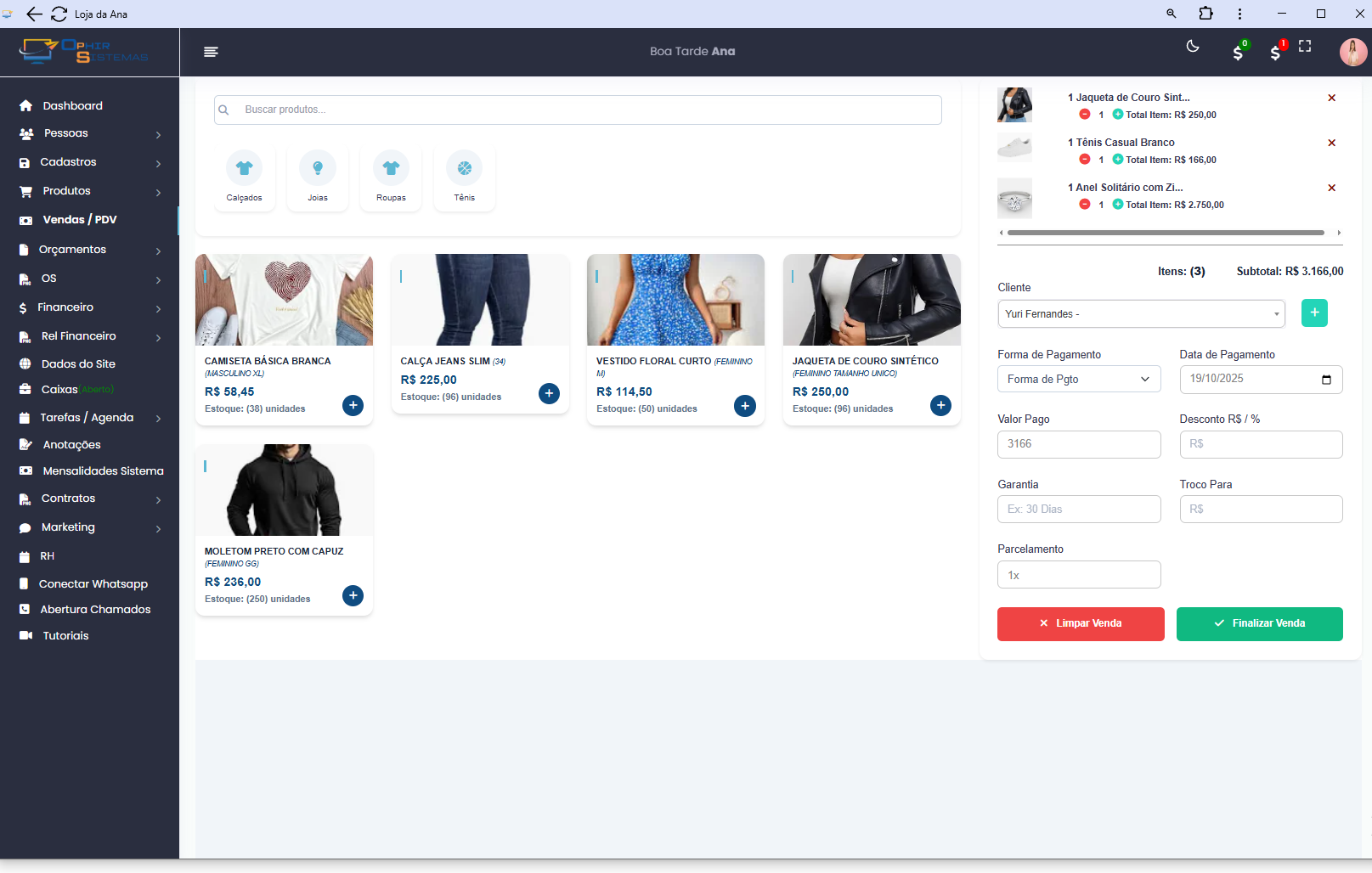Decrease quantity of Jaqueta de Couro
Screen dimensions: 1372x873
pyautogui.click(x=1084, y=115)
